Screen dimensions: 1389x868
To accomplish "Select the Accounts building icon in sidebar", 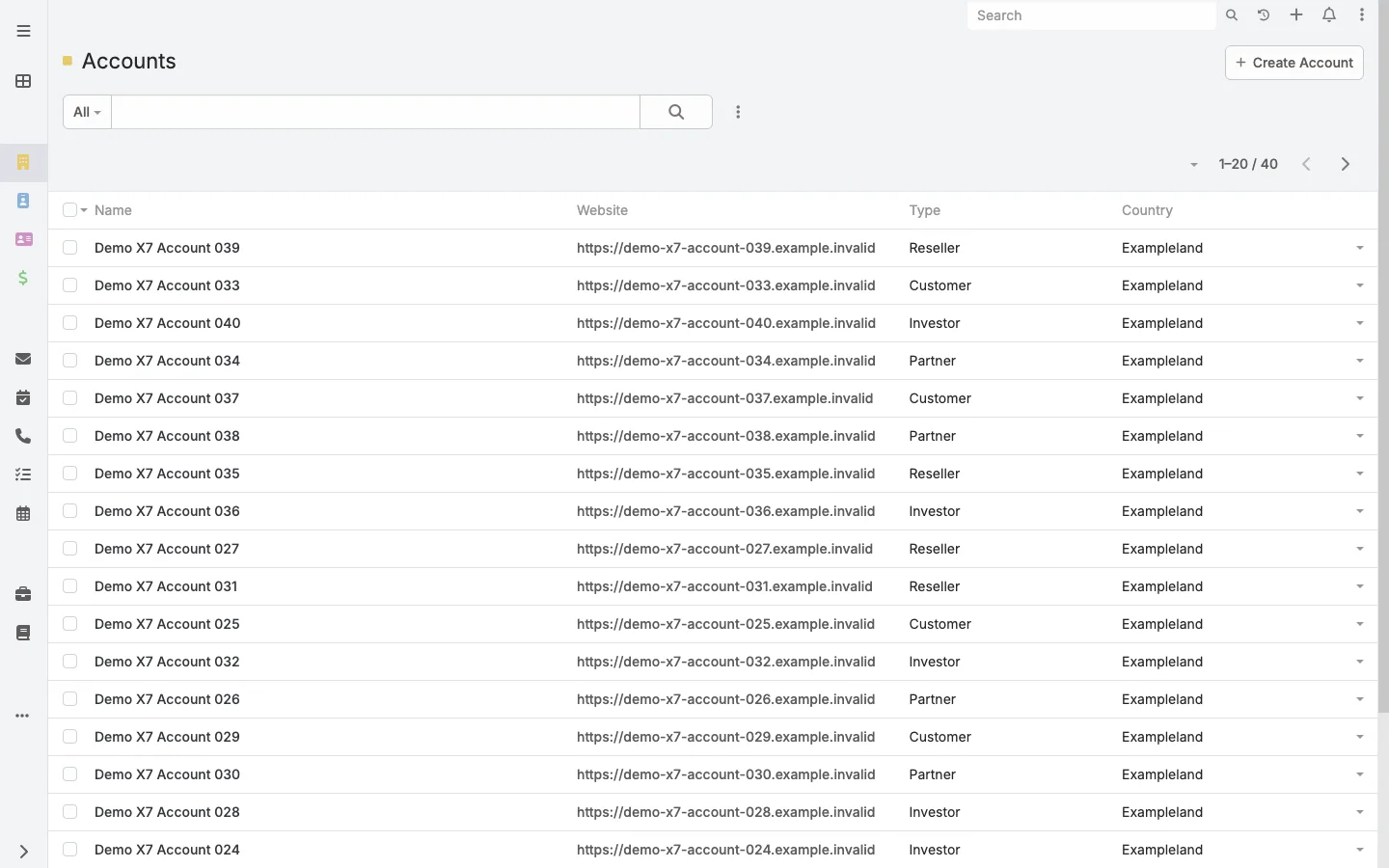I will (23, 162).
